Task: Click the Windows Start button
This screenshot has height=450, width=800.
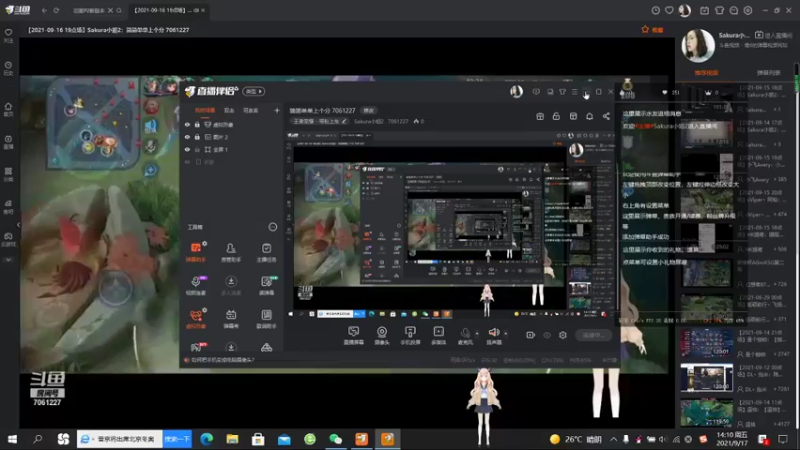Action: click(12, 439)
